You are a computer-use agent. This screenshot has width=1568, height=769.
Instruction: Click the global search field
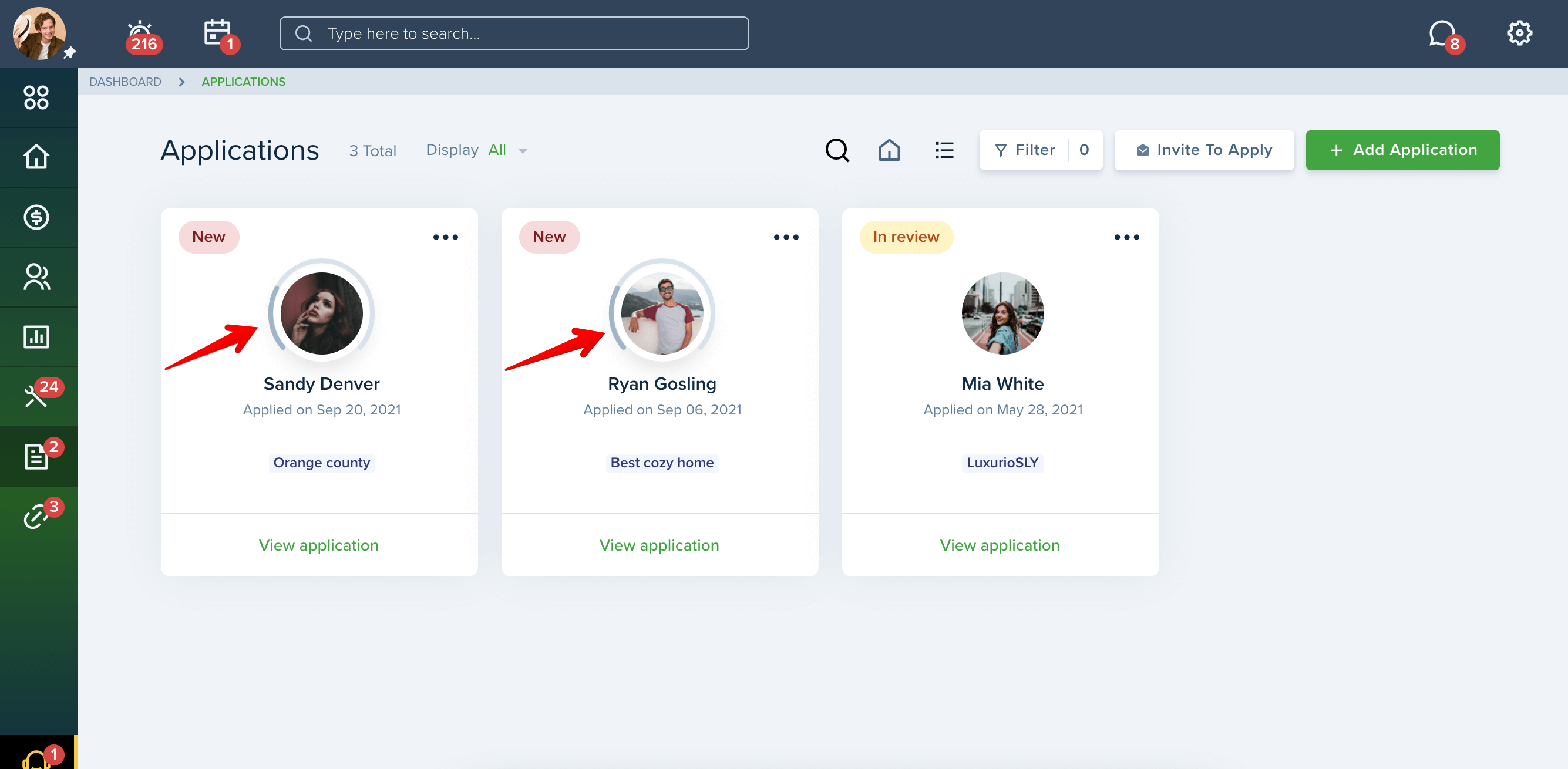point(514,33)
